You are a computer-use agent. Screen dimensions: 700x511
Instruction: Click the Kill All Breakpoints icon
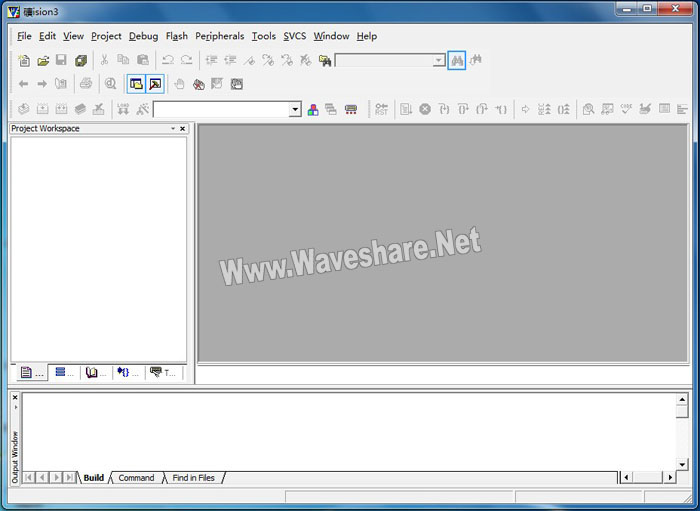[199, 84]
